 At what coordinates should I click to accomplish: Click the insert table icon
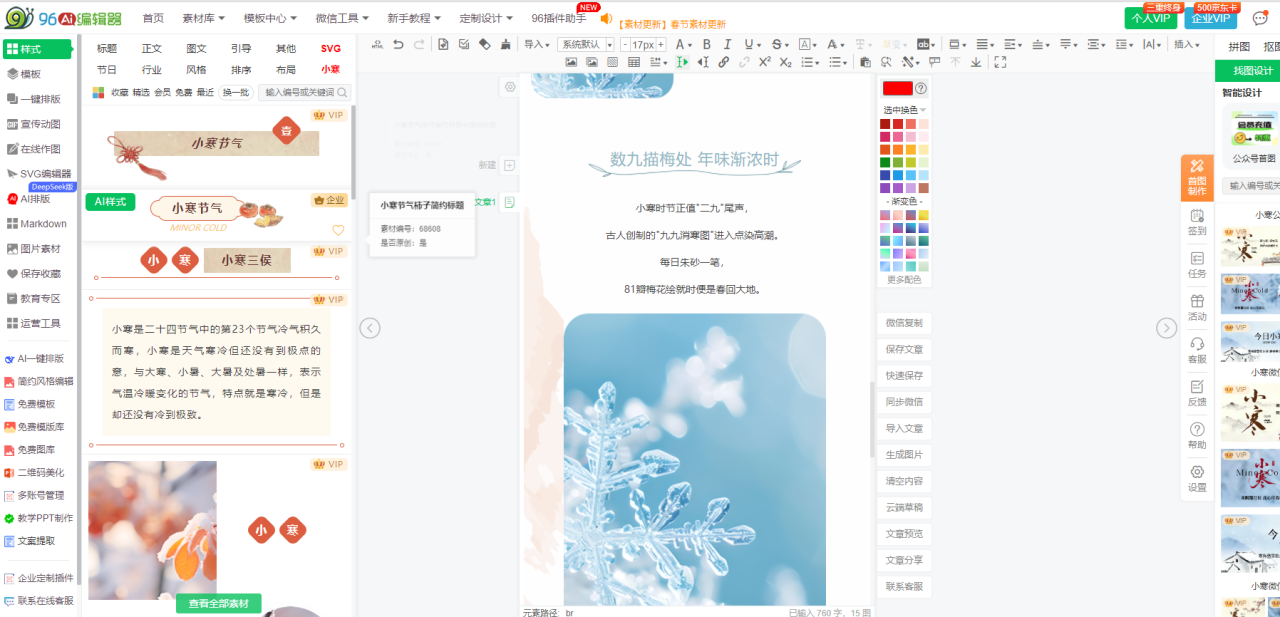[634, 62]
